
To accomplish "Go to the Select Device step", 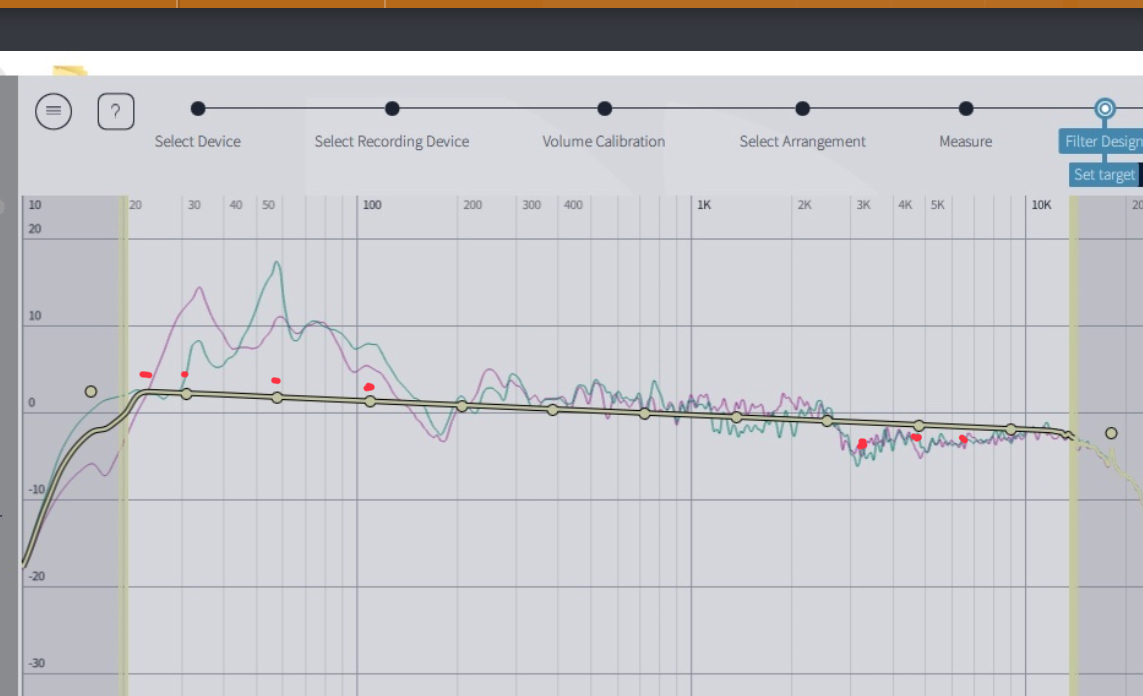I will 198,108.
